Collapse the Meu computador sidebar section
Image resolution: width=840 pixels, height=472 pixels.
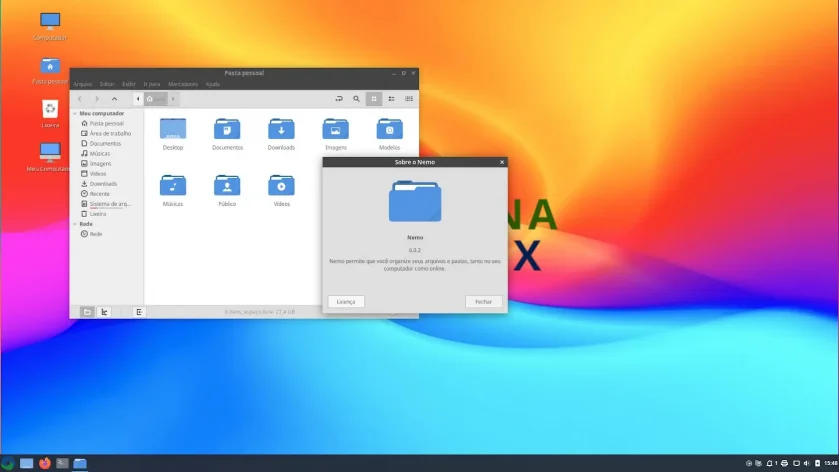(x=75, y=114)
